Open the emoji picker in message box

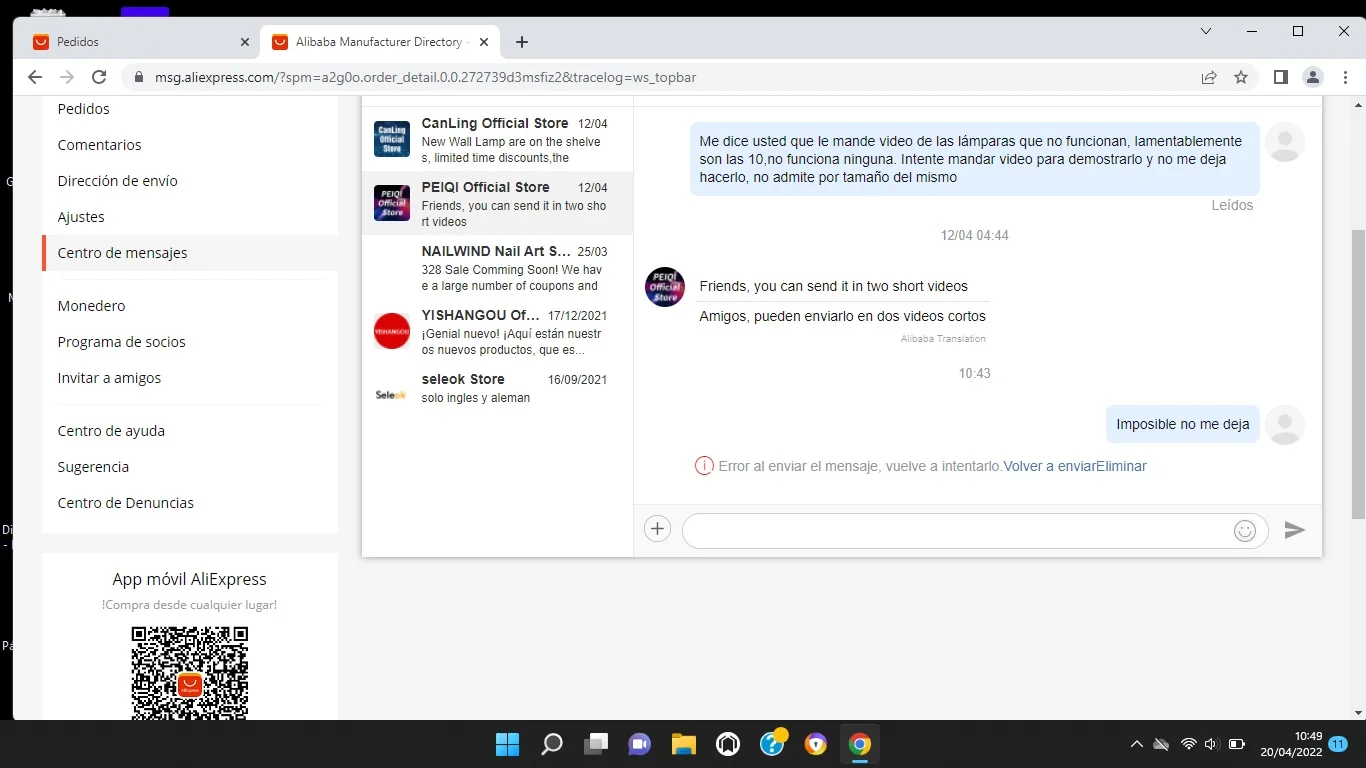[1244, 531]
